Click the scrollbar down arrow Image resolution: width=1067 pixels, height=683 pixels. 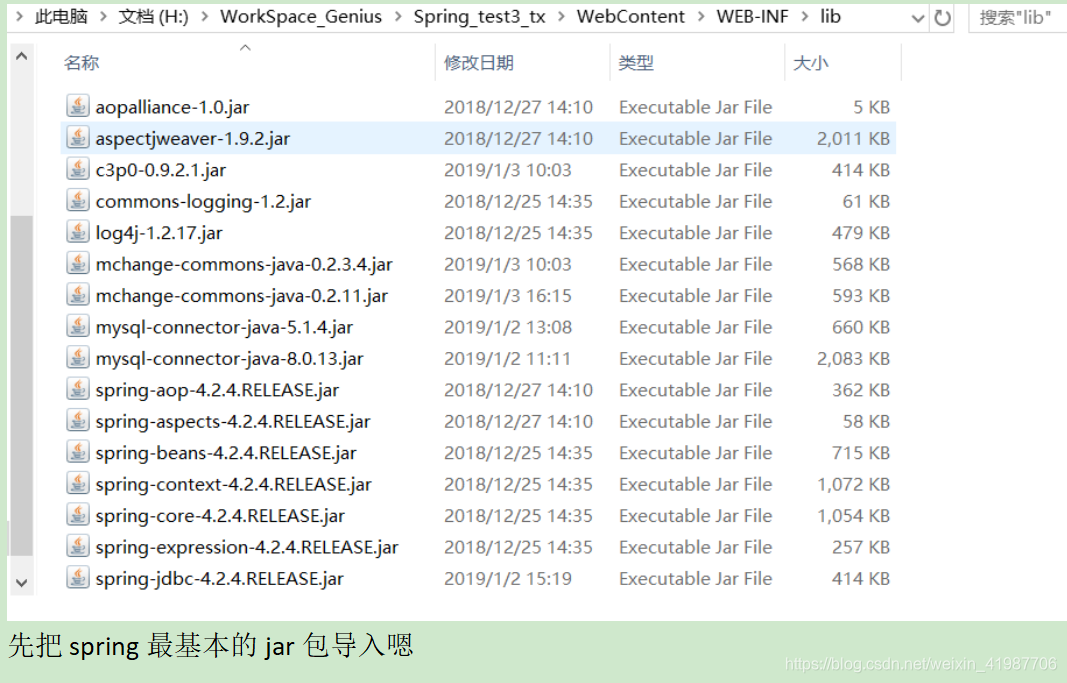tap(21, 583)
